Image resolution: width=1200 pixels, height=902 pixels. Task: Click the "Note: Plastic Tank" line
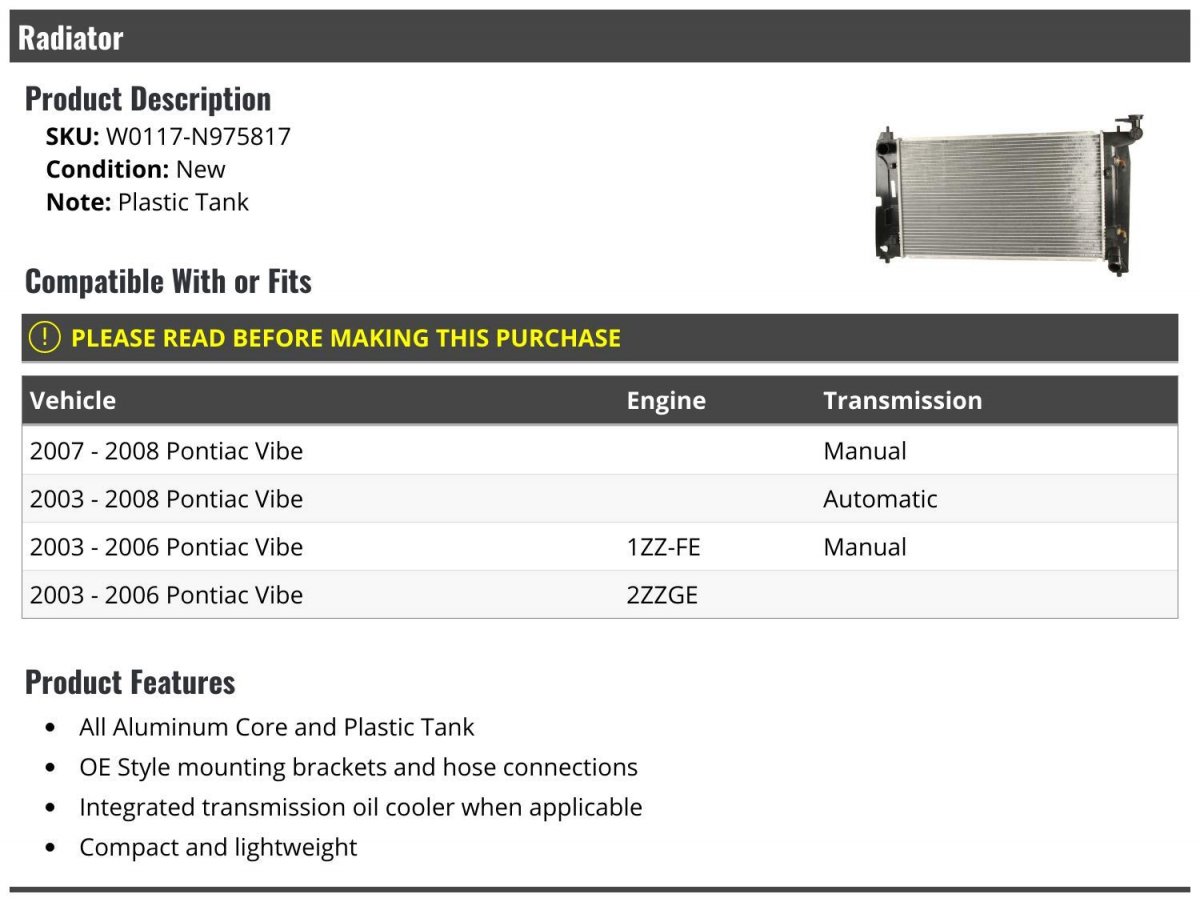click(147, 202)
